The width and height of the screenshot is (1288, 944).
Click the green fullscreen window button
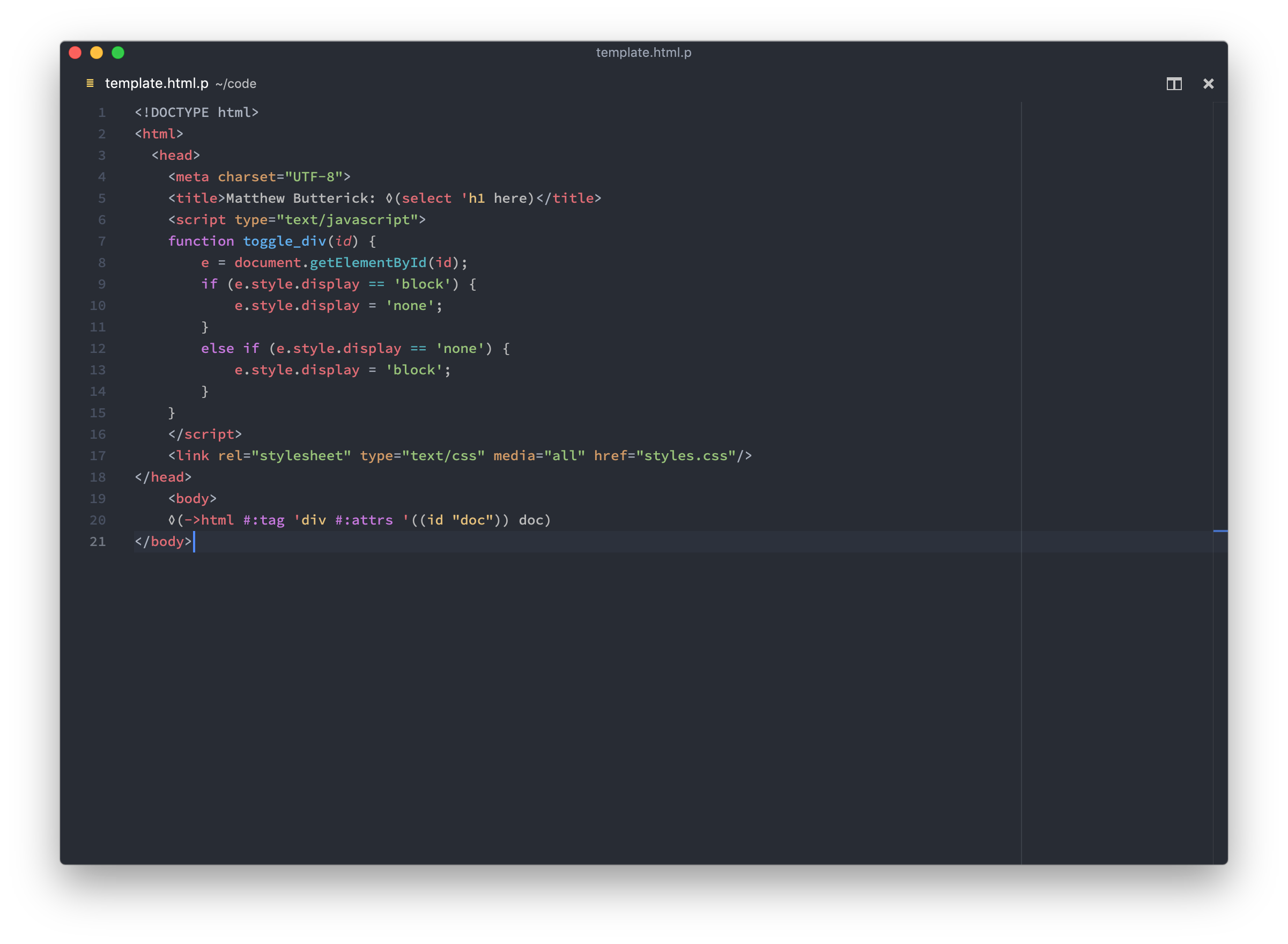pyautogui.click(x=118, y=53)
